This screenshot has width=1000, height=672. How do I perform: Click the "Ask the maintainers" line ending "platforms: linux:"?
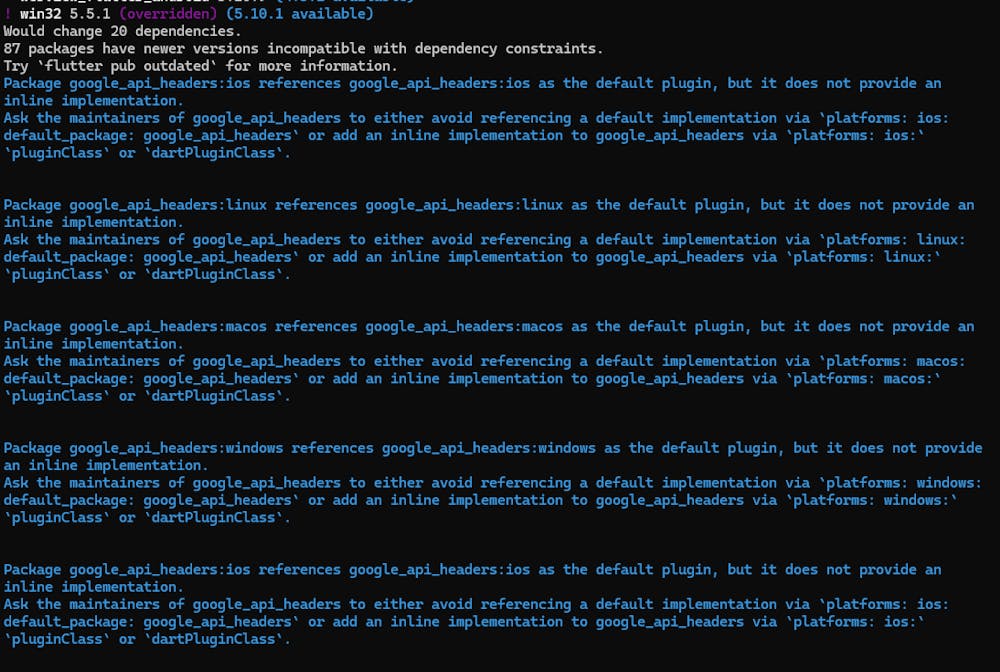click(x=485, y=240)
